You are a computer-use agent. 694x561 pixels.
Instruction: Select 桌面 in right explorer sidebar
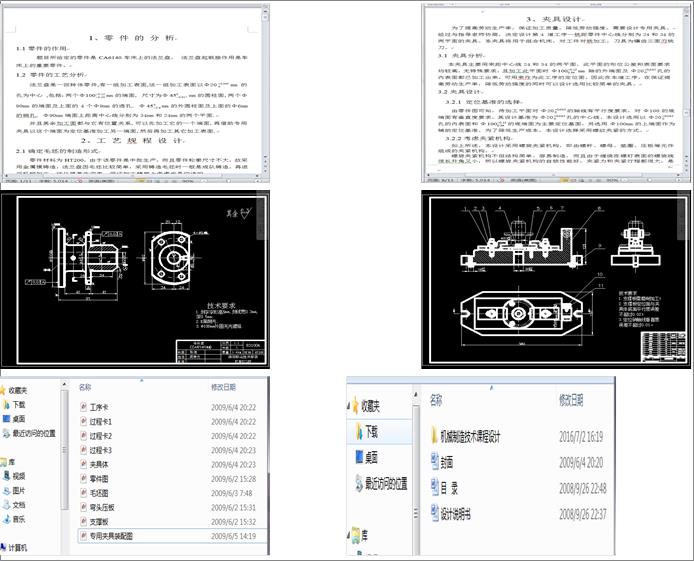(x=366, y=457)
